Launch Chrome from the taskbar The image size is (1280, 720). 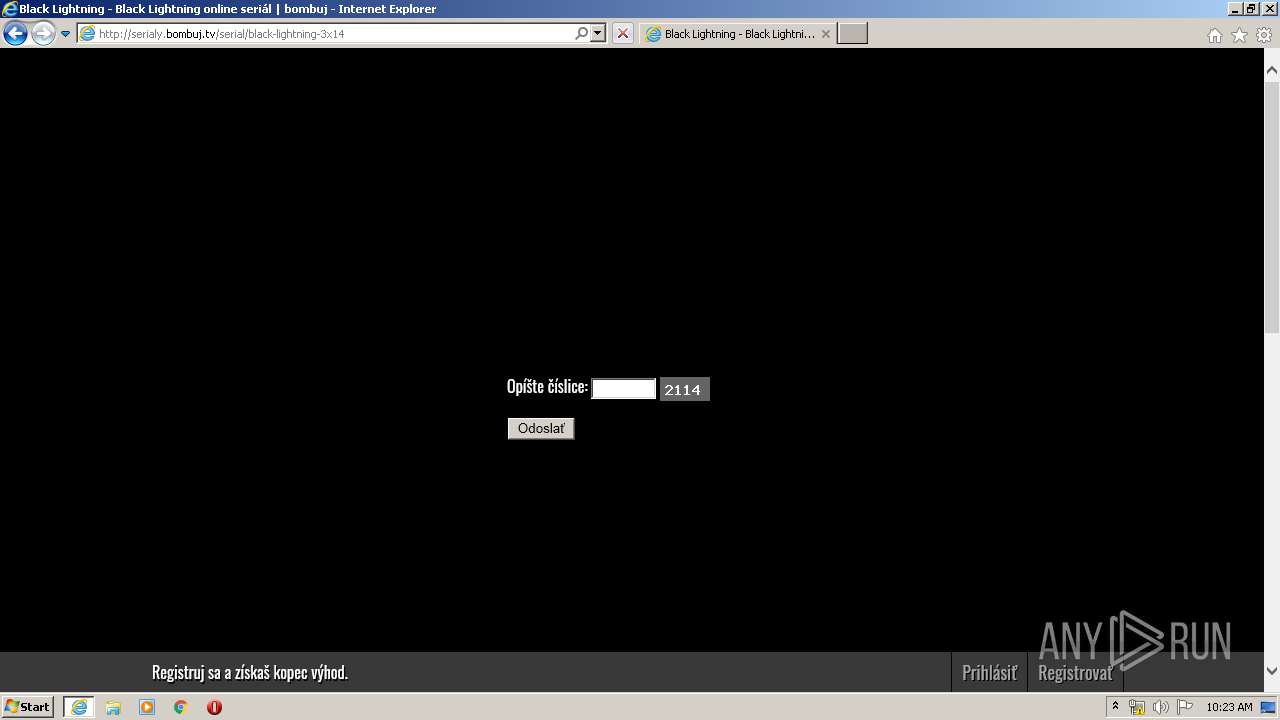pyautogui.click(x=181, y=707)
